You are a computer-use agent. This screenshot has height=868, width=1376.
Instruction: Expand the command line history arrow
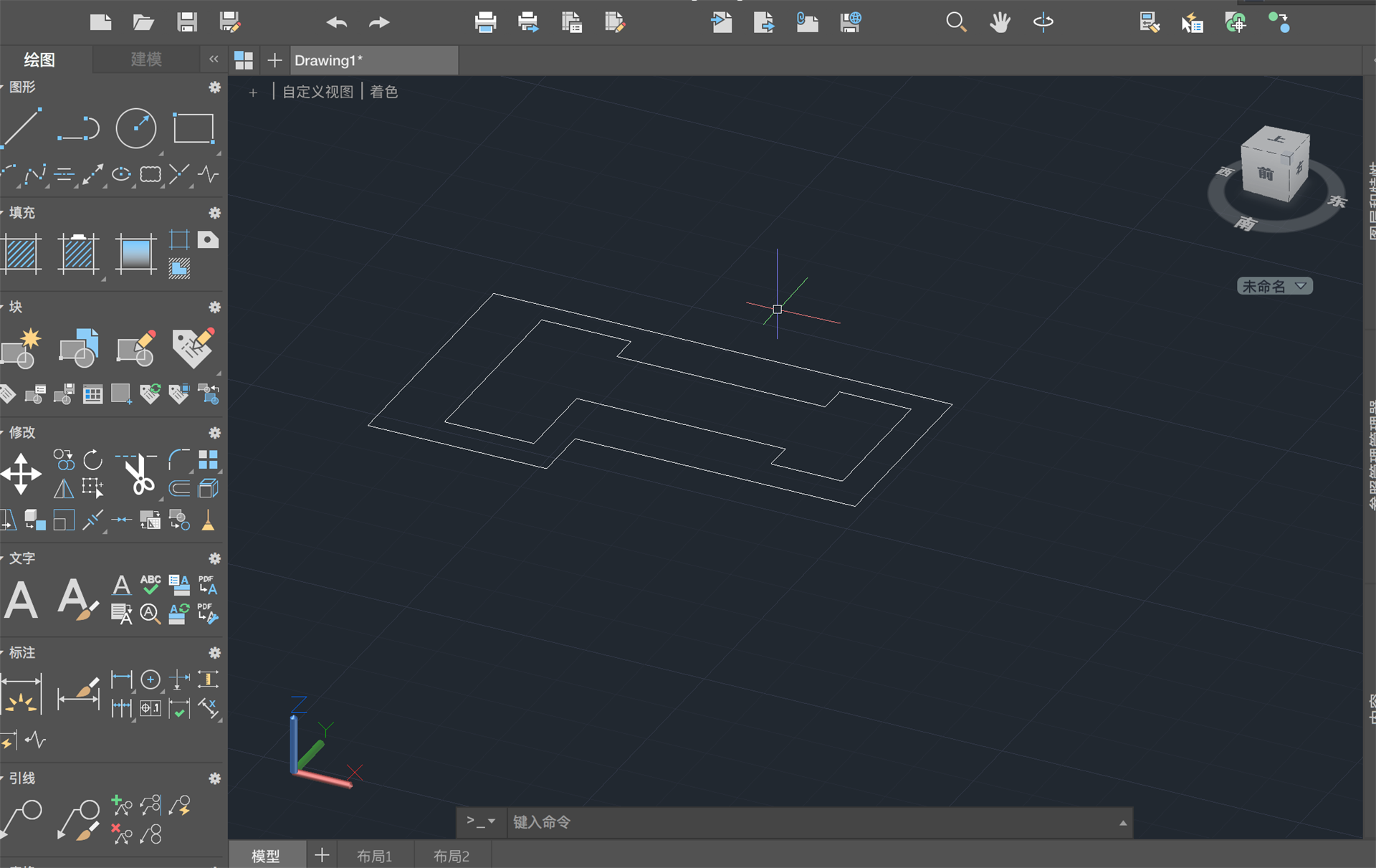(x=1123, y=823)
